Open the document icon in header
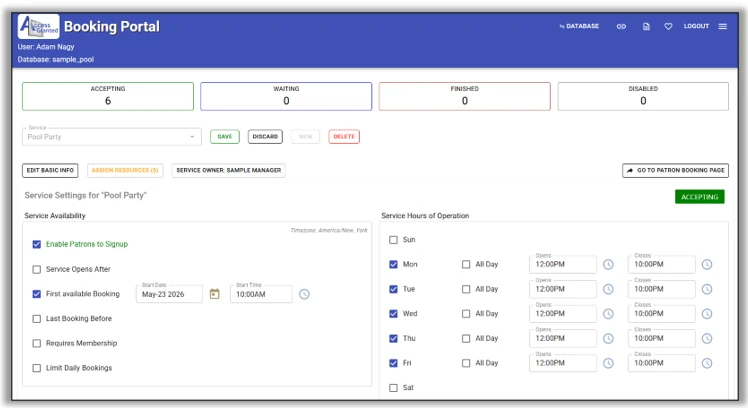Viewport: 748px width, 408px height. [646, 26]
